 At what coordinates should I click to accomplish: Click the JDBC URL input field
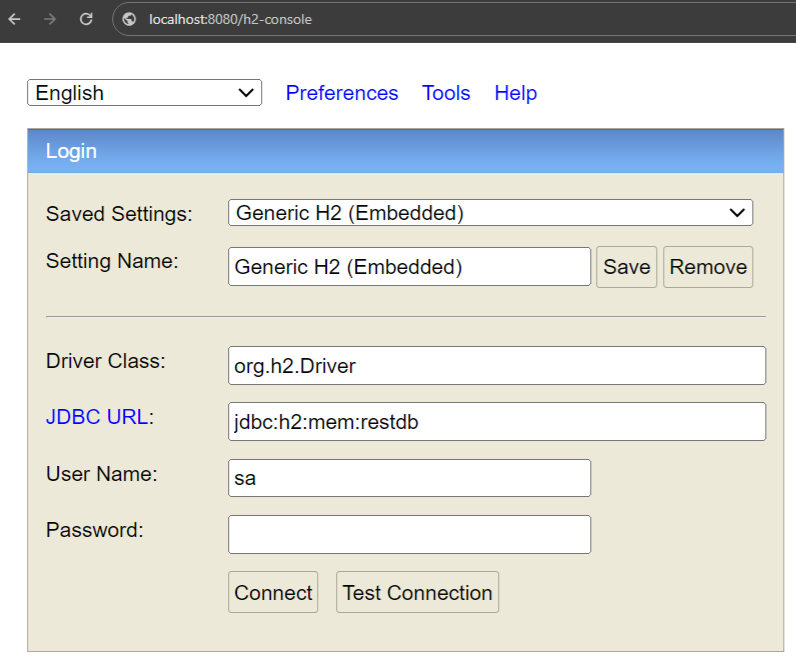(496, 422)
